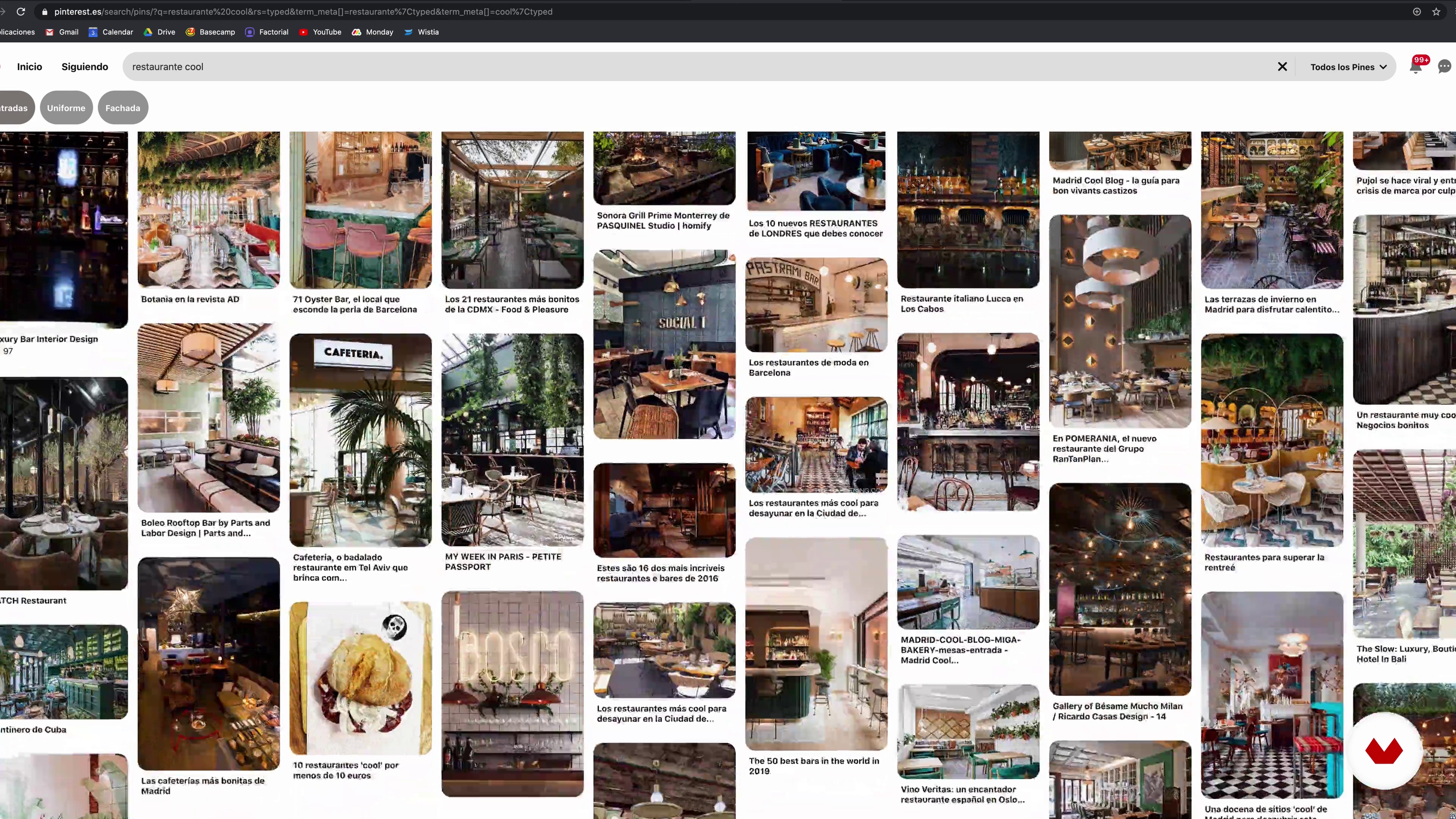Open the Los 21 restaurantes más bonitos pin
The width and height of the screenshot is (1456, 819).
coord(513,210)
